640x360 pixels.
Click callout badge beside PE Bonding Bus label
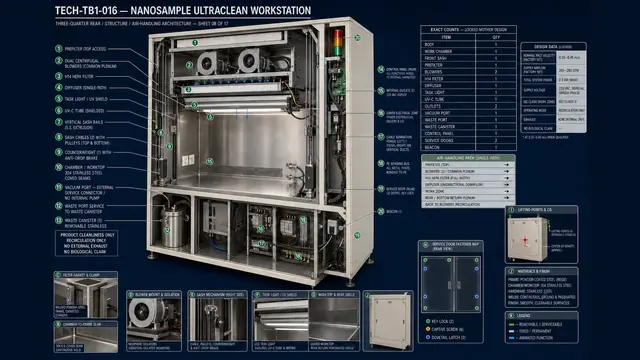pos(381,163)
